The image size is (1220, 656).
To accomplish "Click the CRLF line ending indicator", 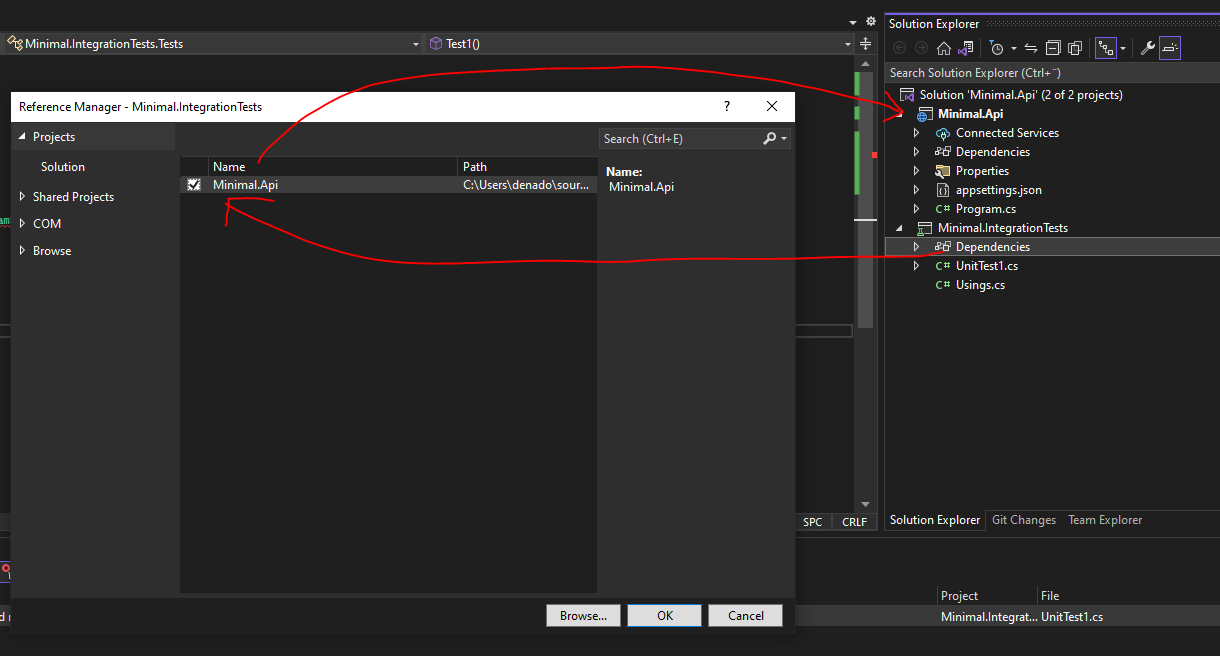I will 855,522.
